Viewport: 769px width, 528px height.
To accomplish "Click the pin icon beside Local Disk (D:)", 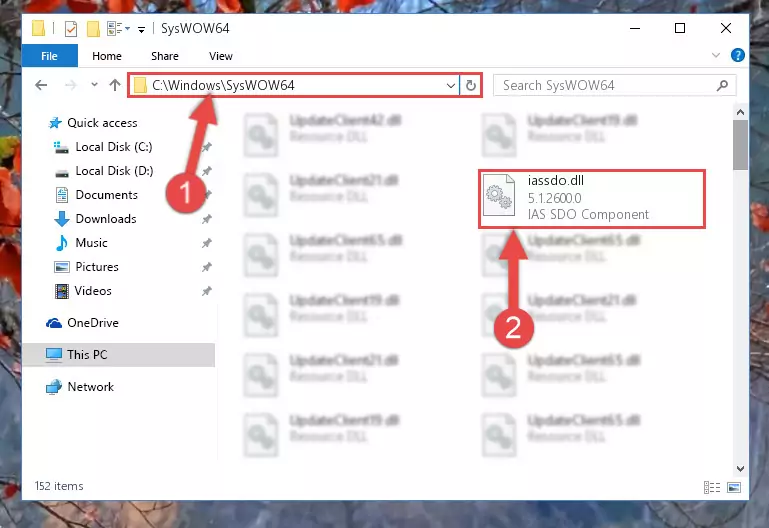I will pos(207,171).
